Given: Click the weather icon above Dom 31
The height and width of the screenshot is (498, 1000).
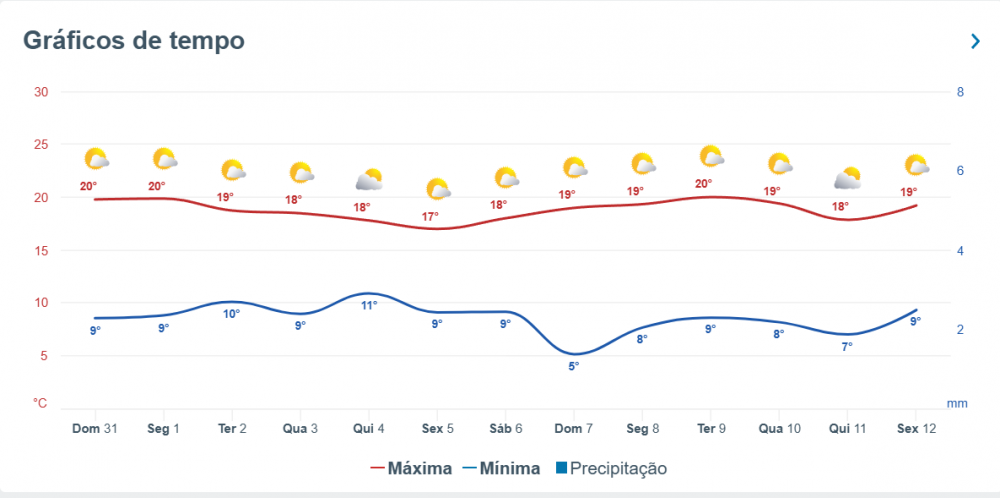Looking at the screenshot, I should 96,159.
